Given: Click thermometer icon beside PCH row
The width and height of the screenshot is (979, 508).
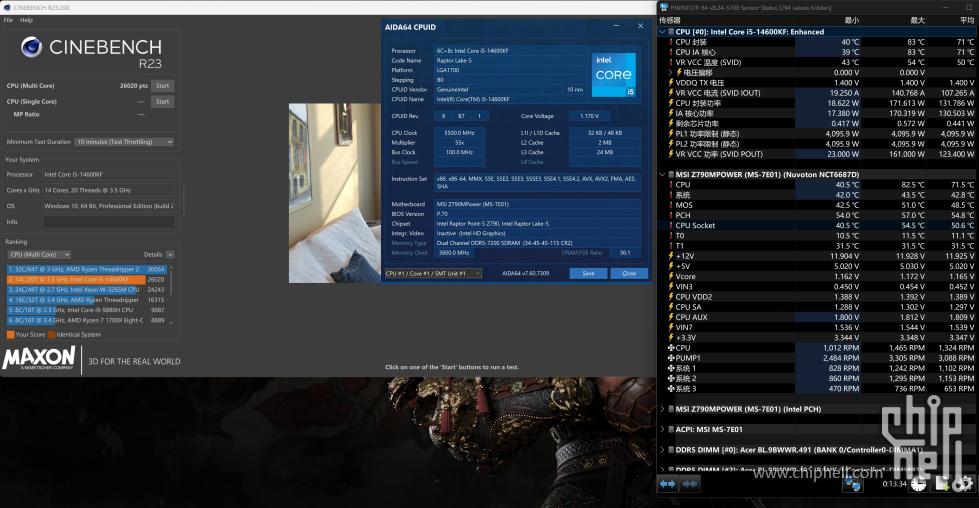Looking at the screenshot, I should (x=671, y=215).
